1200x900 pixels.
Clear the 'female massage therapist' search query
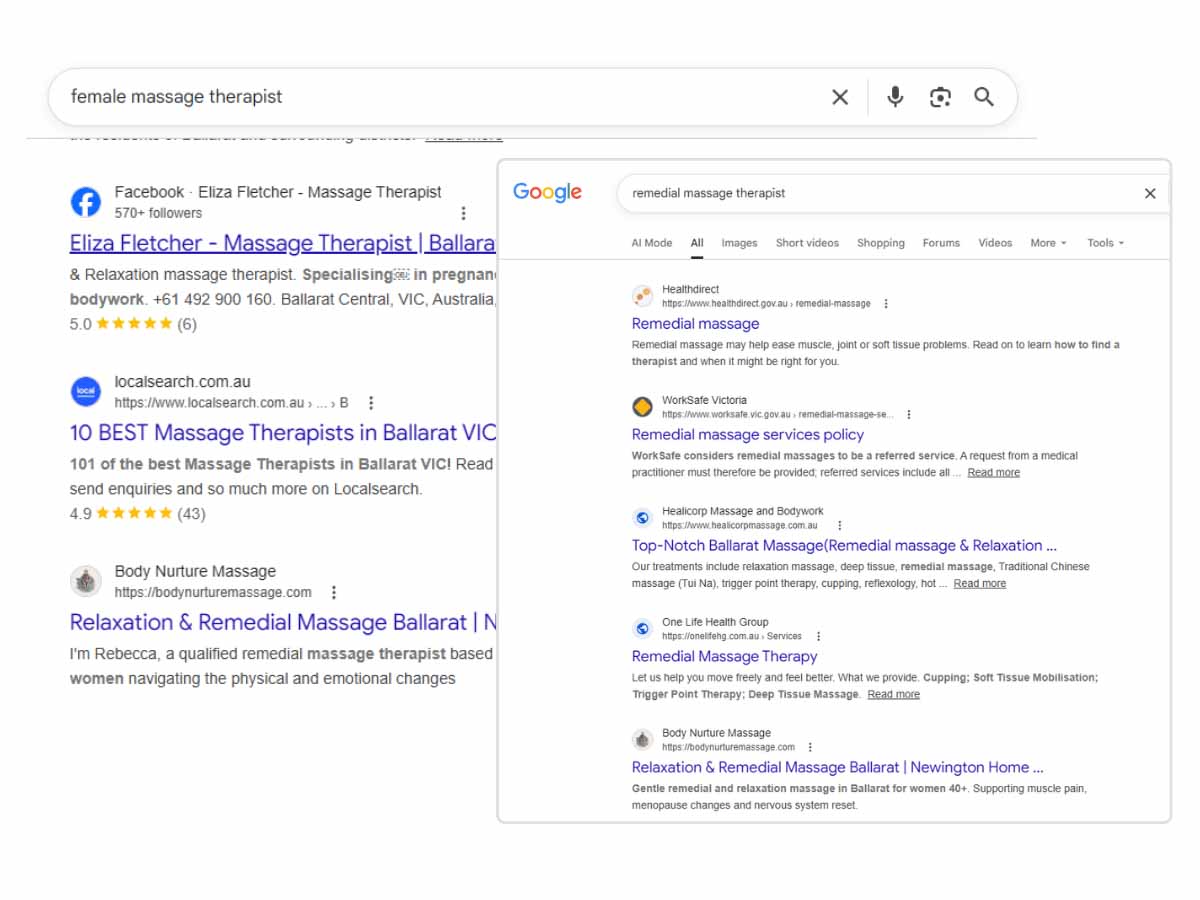pyautogui.click(x=840, y=97)
